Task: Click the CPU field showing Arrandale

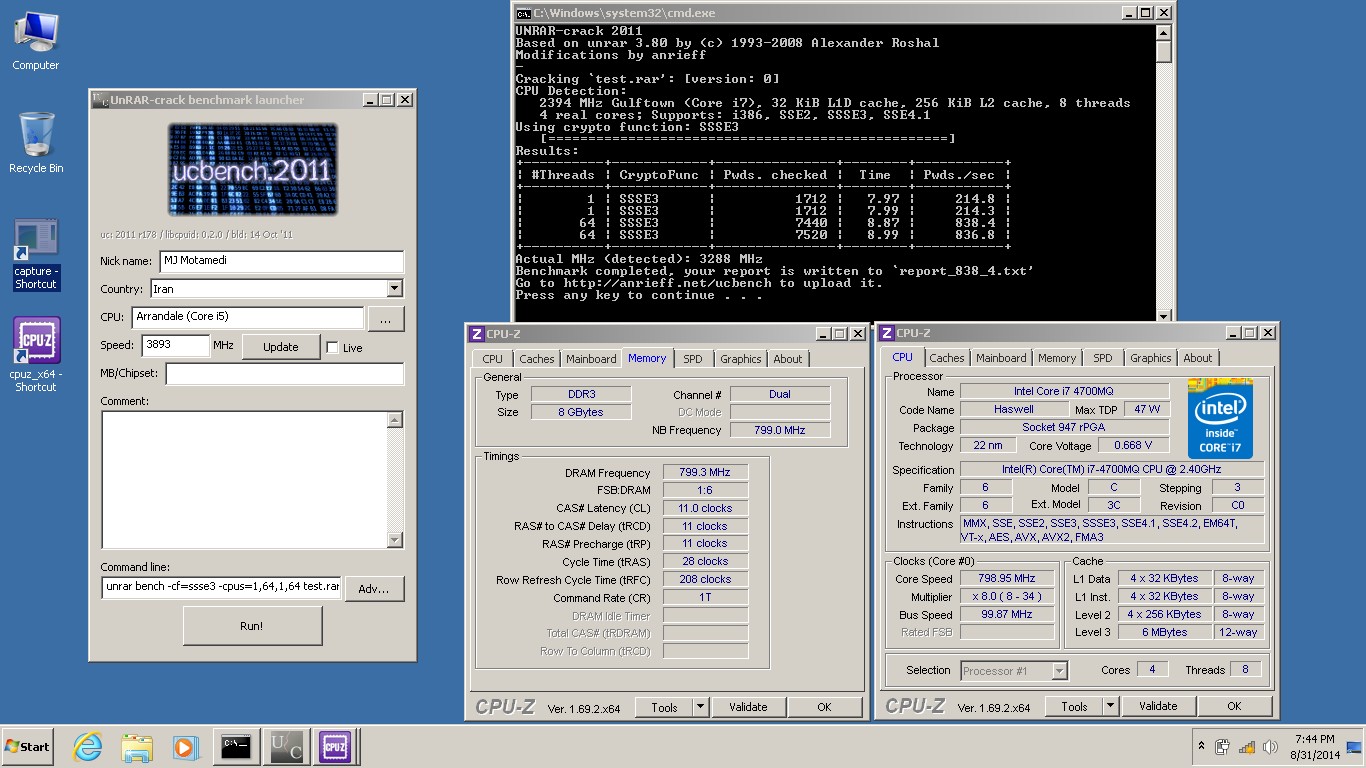Action: [x=248, y=317]
